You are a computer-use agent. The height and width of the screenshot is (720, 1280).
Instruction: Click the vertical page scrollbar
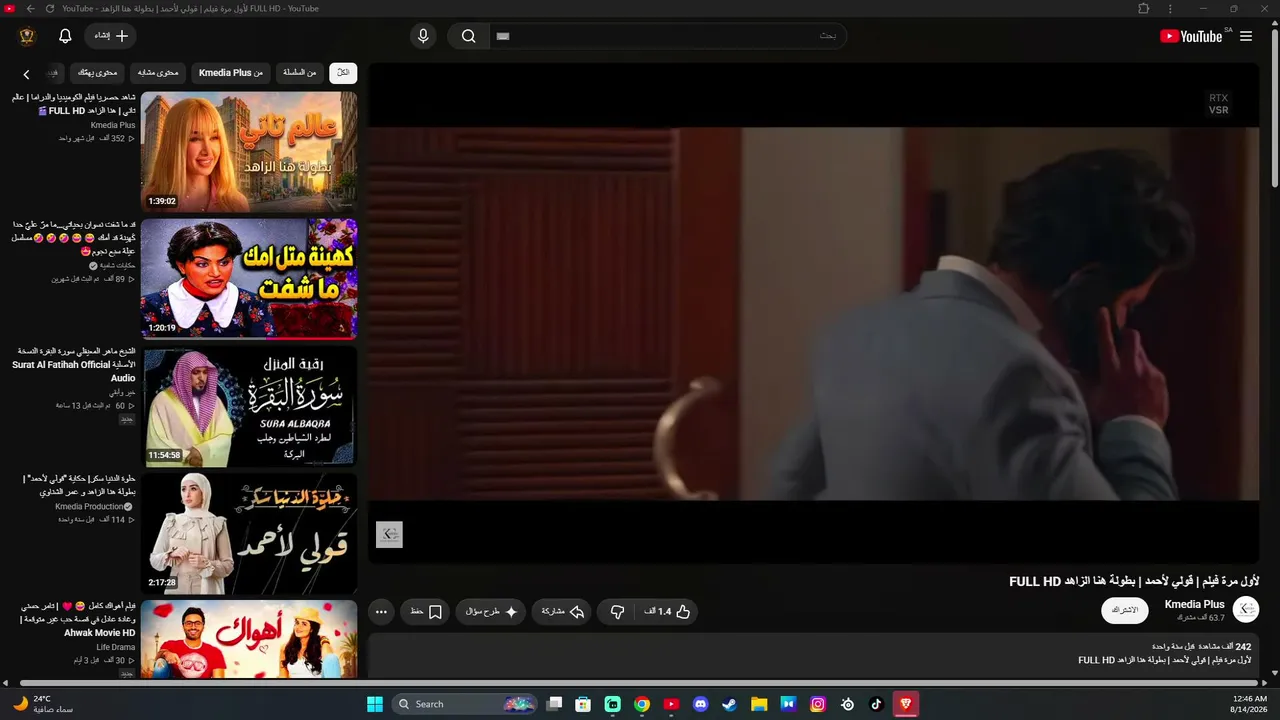pos(1274,110)
